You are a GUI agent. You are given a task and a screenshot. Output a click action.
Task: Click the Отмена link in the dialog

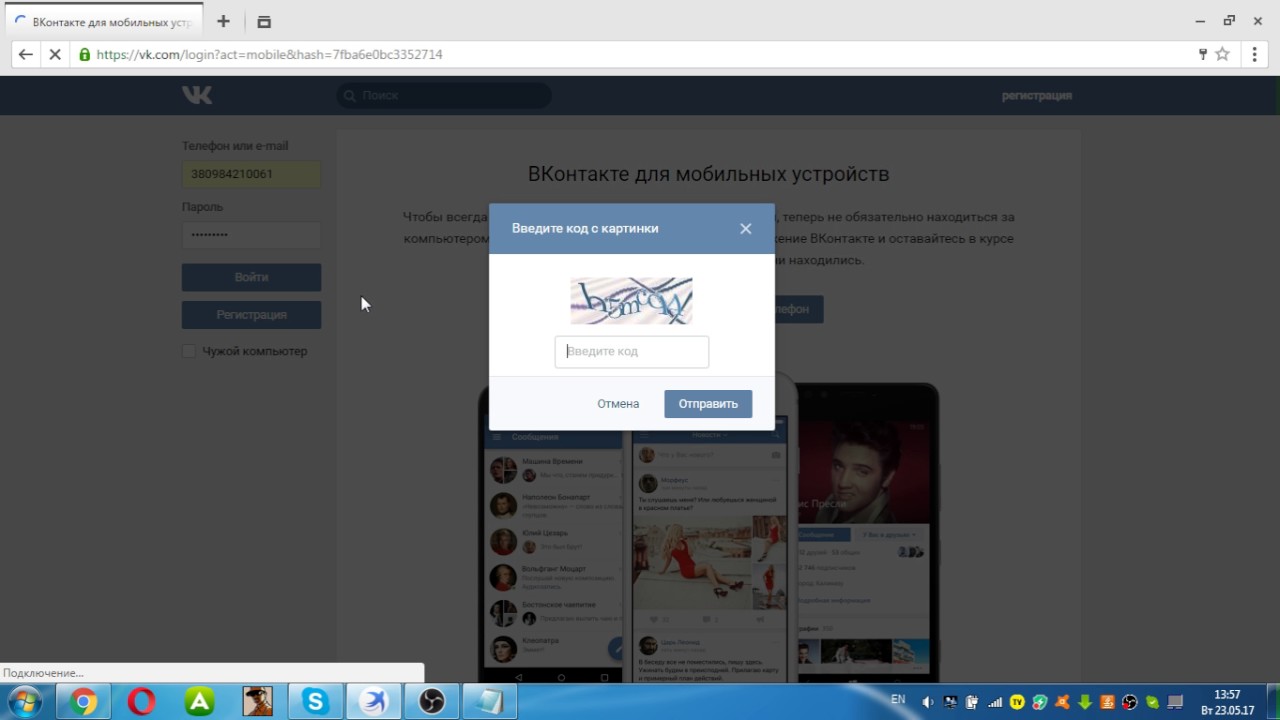[x=618, y=404]
